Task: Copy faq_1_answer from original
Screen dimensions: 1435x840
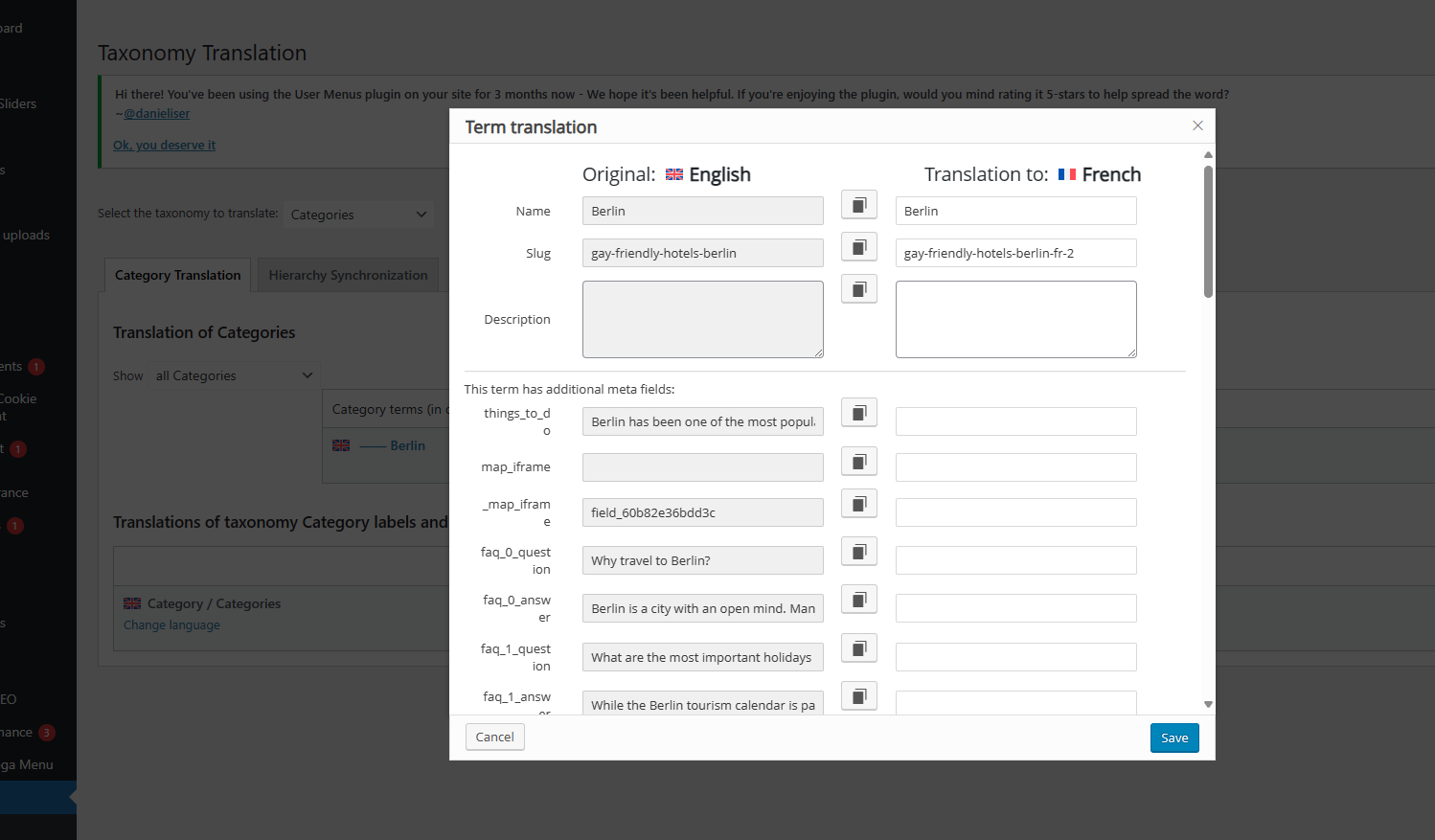Action: tap(859, 695)
